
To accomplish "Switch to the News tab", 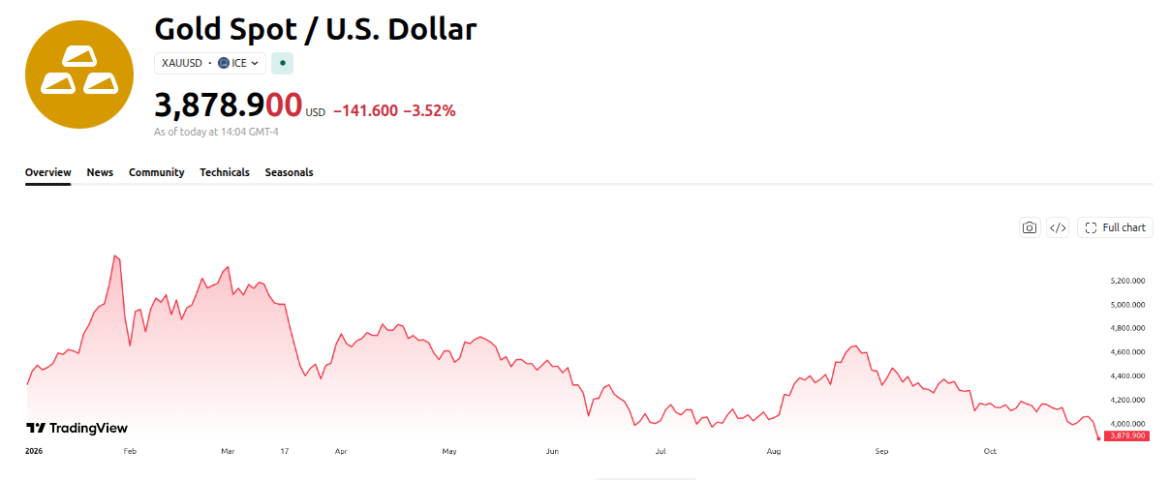I will pos(100,172).
